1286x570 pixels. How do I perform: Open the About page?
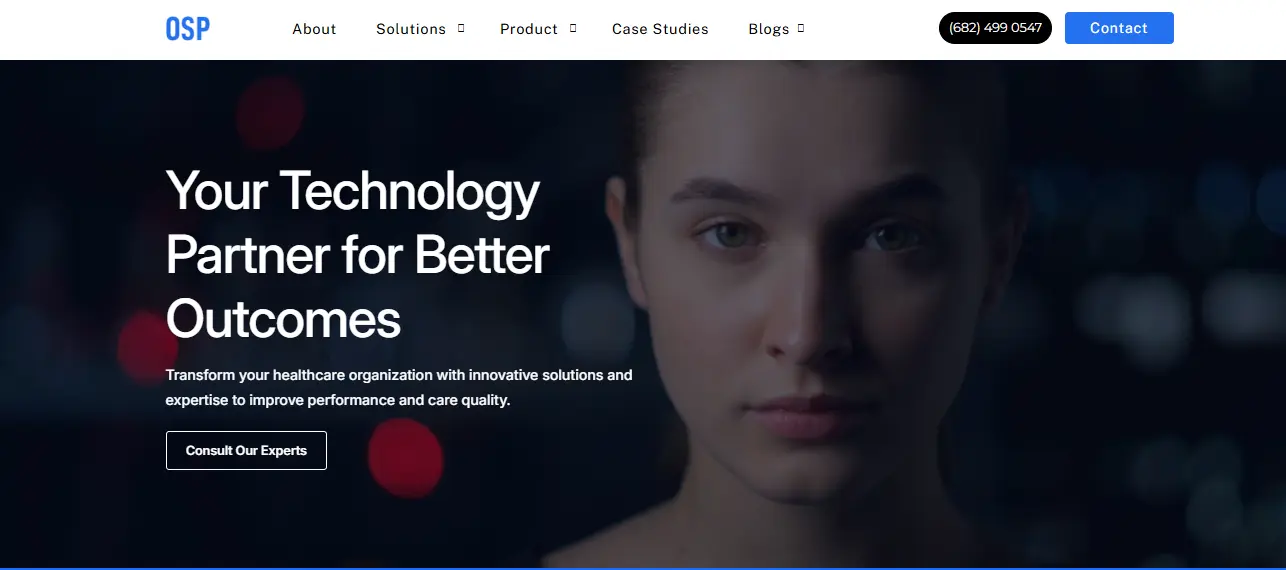tap(314, 29)
